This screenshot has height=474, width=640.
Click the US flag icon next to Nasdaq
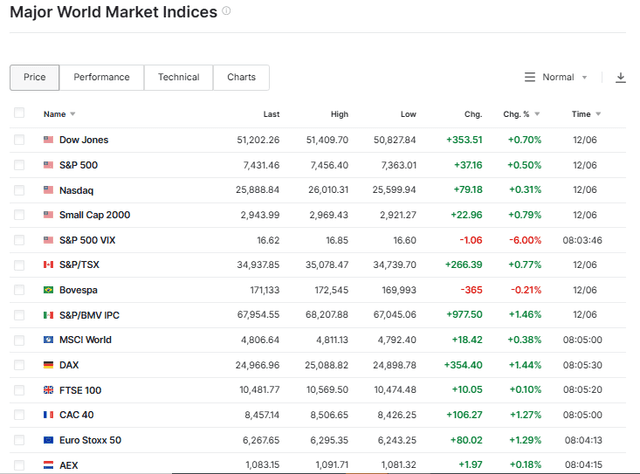48,190
